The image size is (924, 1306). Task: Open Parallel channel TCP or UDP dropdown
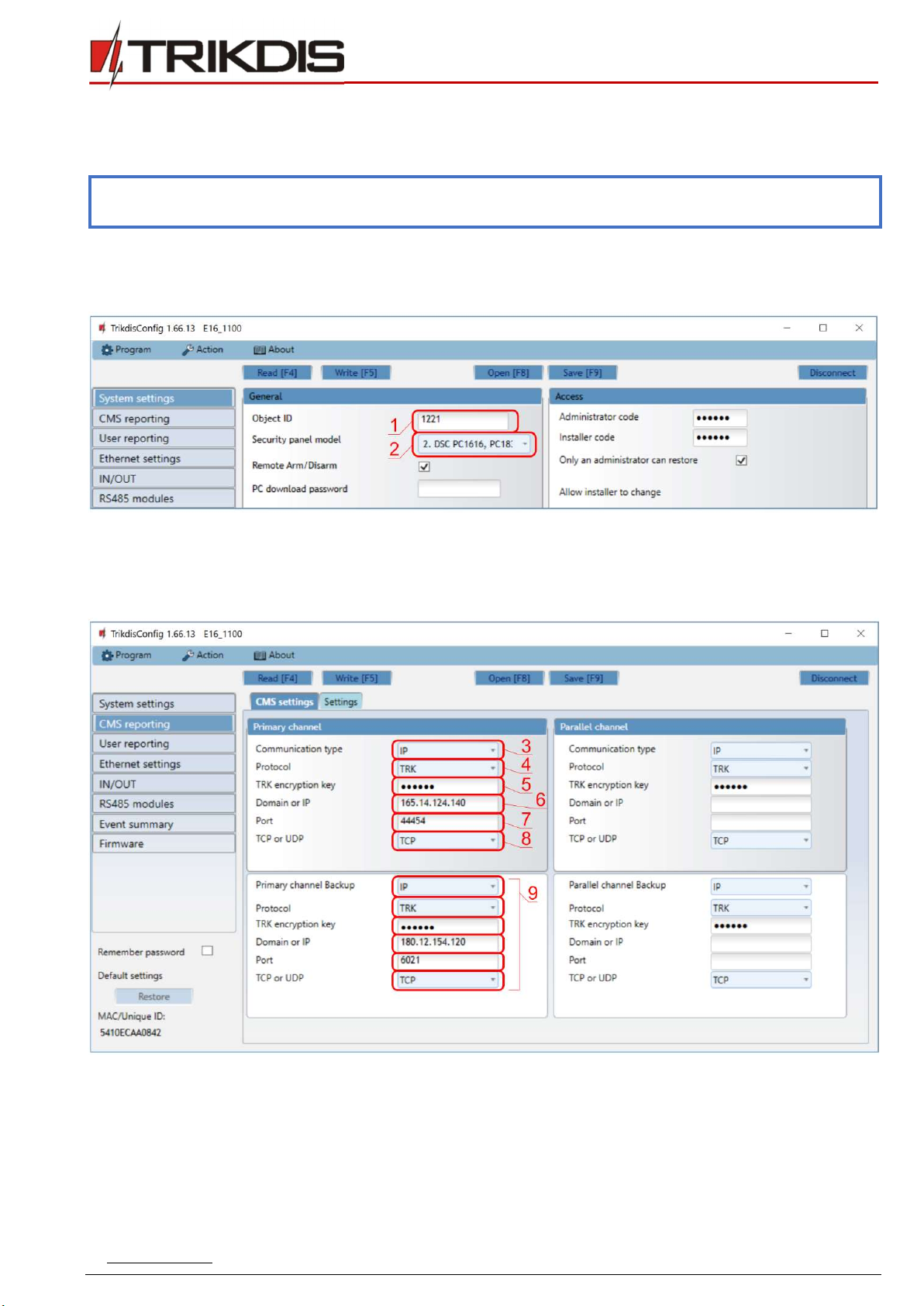(x=760, y=840)
